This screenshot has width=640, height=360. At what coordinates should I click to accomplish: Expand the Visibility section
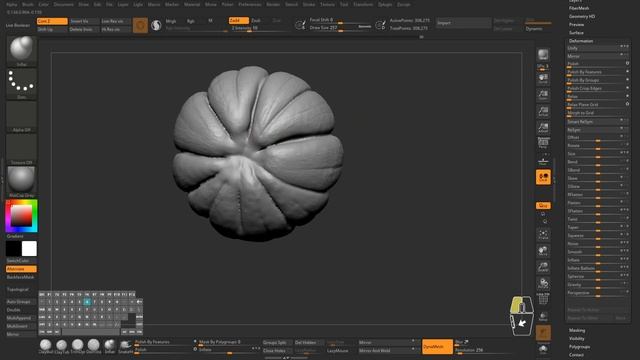(577, 338)
